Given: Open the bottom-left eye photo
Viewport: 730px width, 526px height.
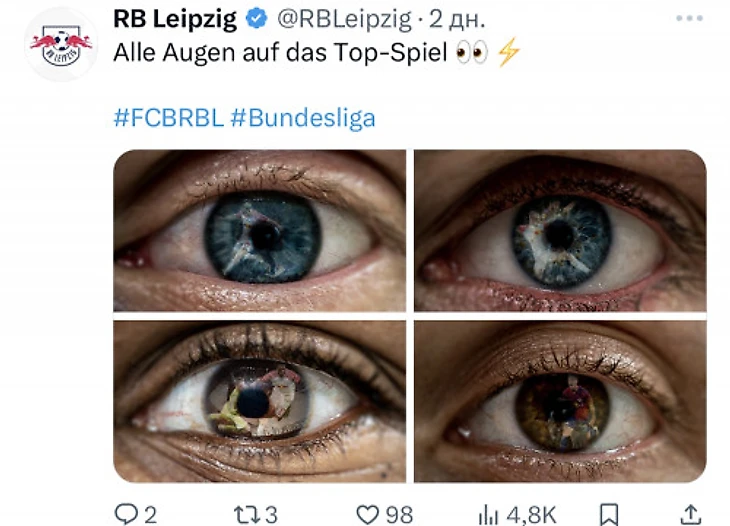Looking at the screenshot, I should (x=259, y=401).
